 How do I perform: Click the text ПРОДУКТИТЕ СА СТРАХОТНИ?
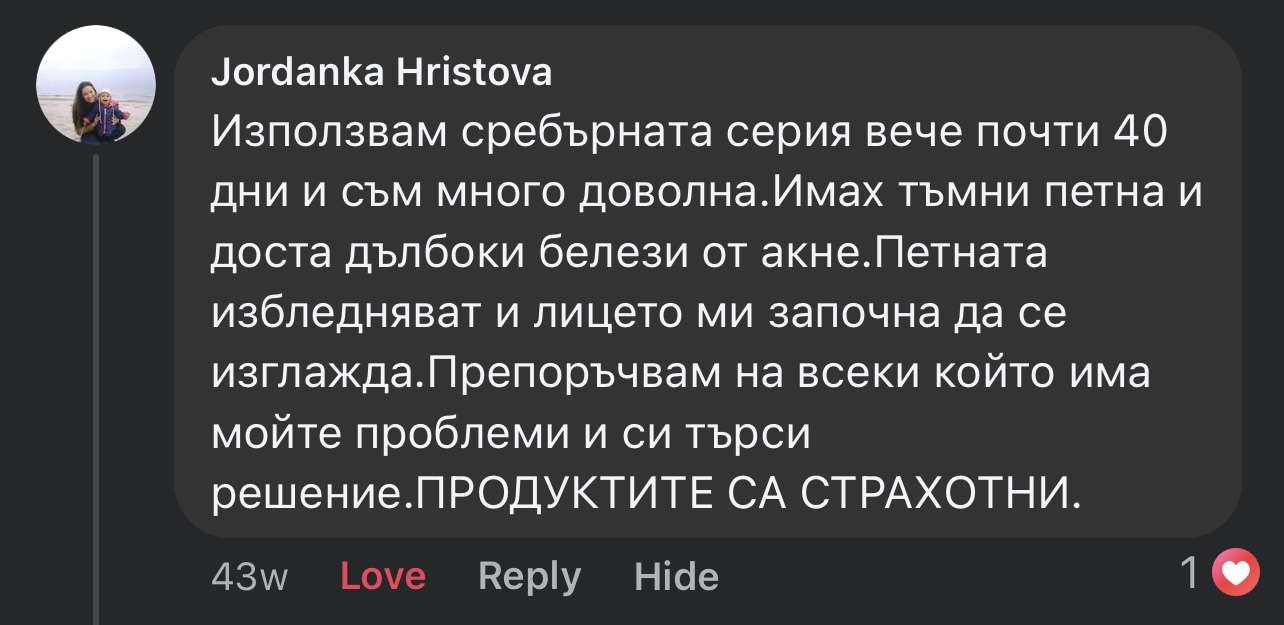pos(748,495)
